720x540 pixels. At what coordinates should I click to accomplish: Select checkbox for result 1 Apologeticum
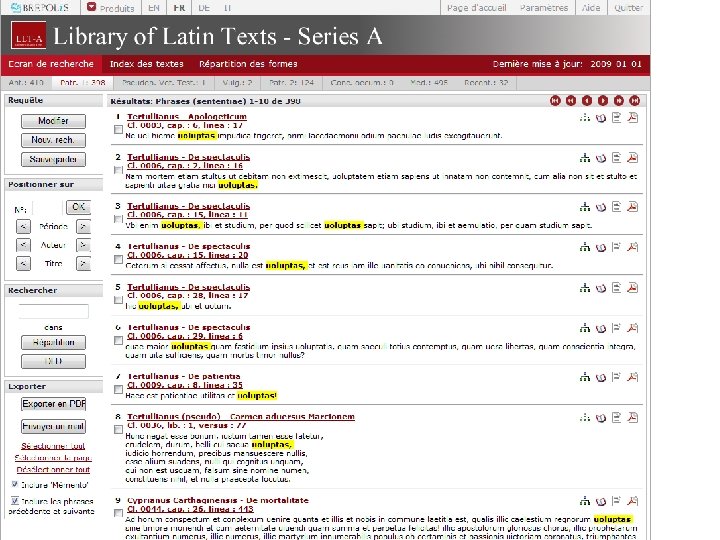tap(118, 130)
